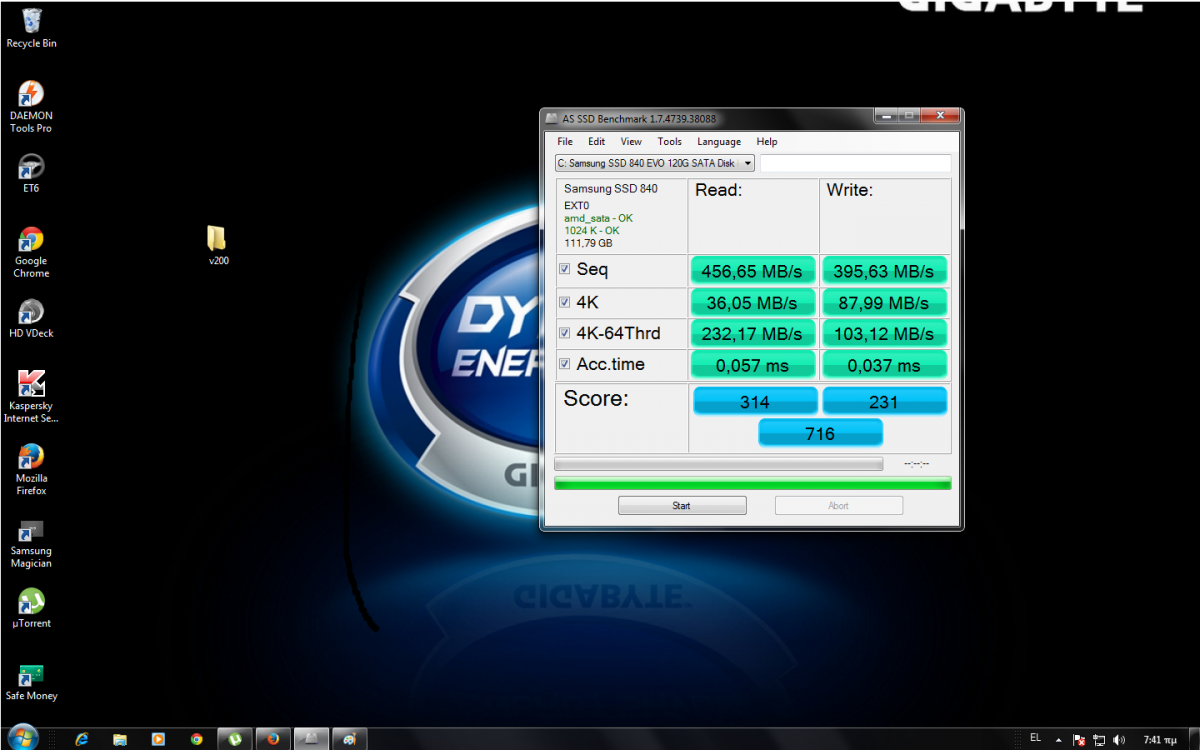Viewport: 1200px width, 750px height.
Task: Click the green overall progress bar
Action: click(753, 484)
